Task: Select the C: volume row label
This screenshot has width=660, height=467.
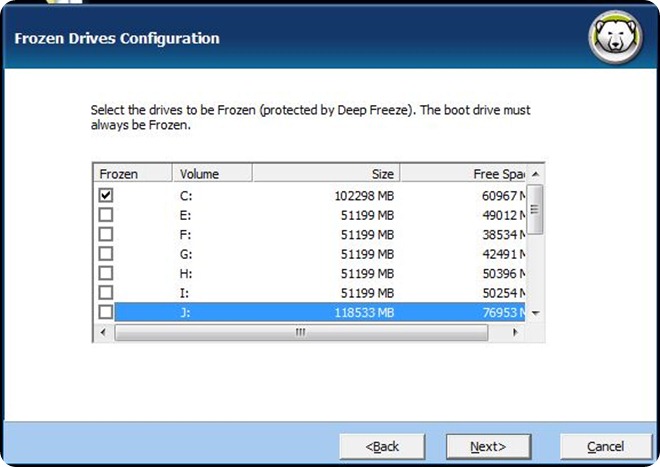Action: tap(186, 196)
